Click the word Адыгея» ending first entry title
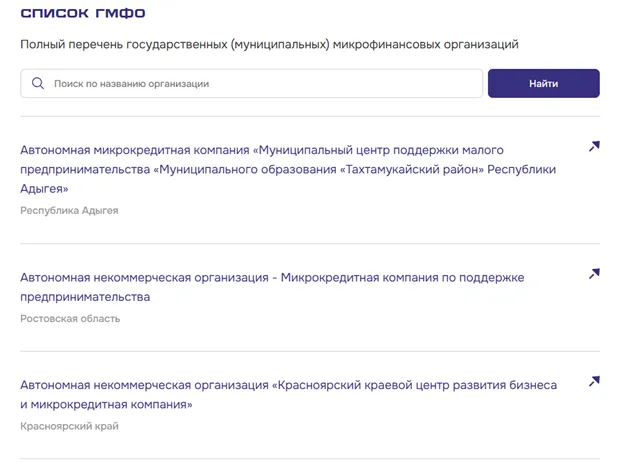Viewport: 624px width, 470px height. click(x=43, y=189)
